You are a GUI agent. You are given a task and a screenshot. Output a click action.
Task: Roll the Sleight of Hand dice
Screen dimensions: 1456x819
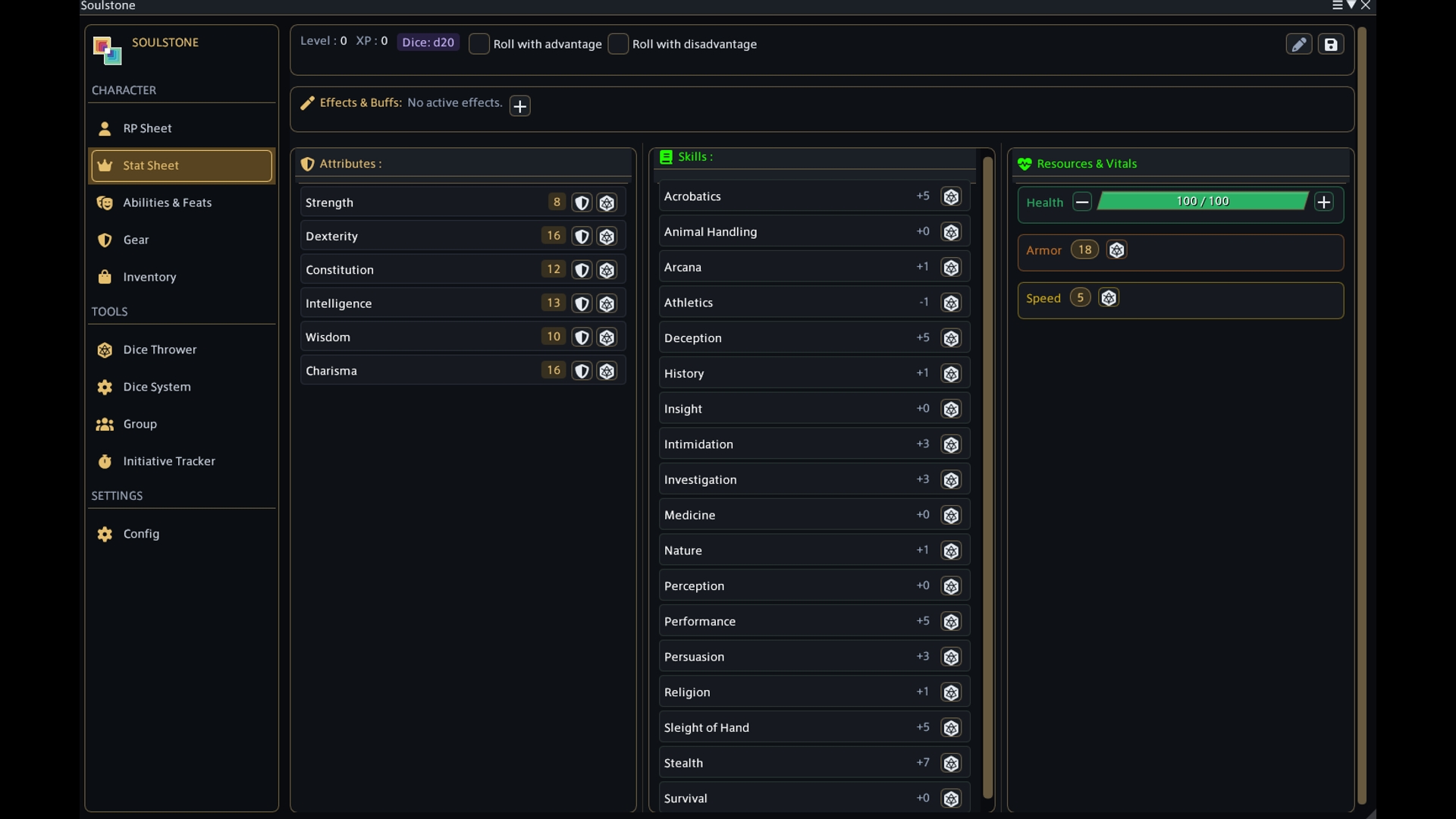click(951, 728)
